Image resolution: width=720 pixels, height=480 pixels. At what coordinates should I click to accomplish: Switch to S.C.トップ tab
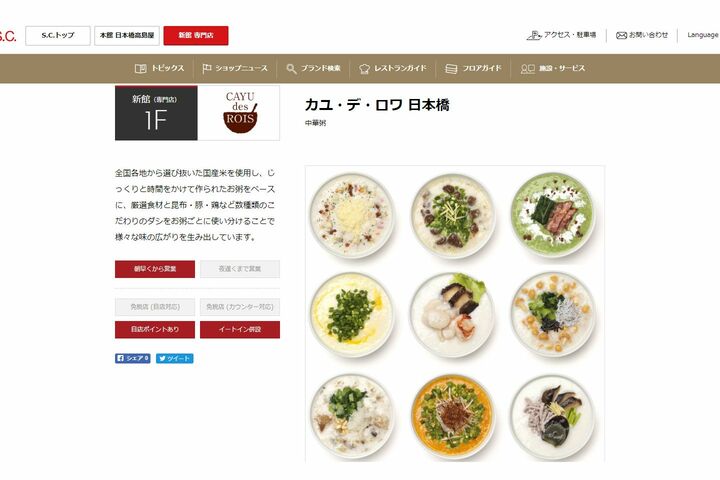58,35
